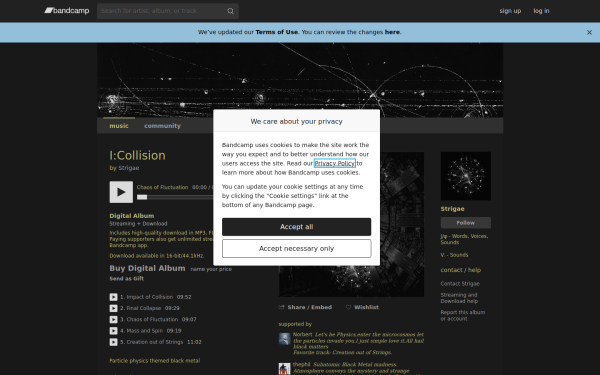The width and height of the screenshot is (600, 375).
Task: Play the Chaos of Fluctuation track in main player
Action: pos(121,192)
